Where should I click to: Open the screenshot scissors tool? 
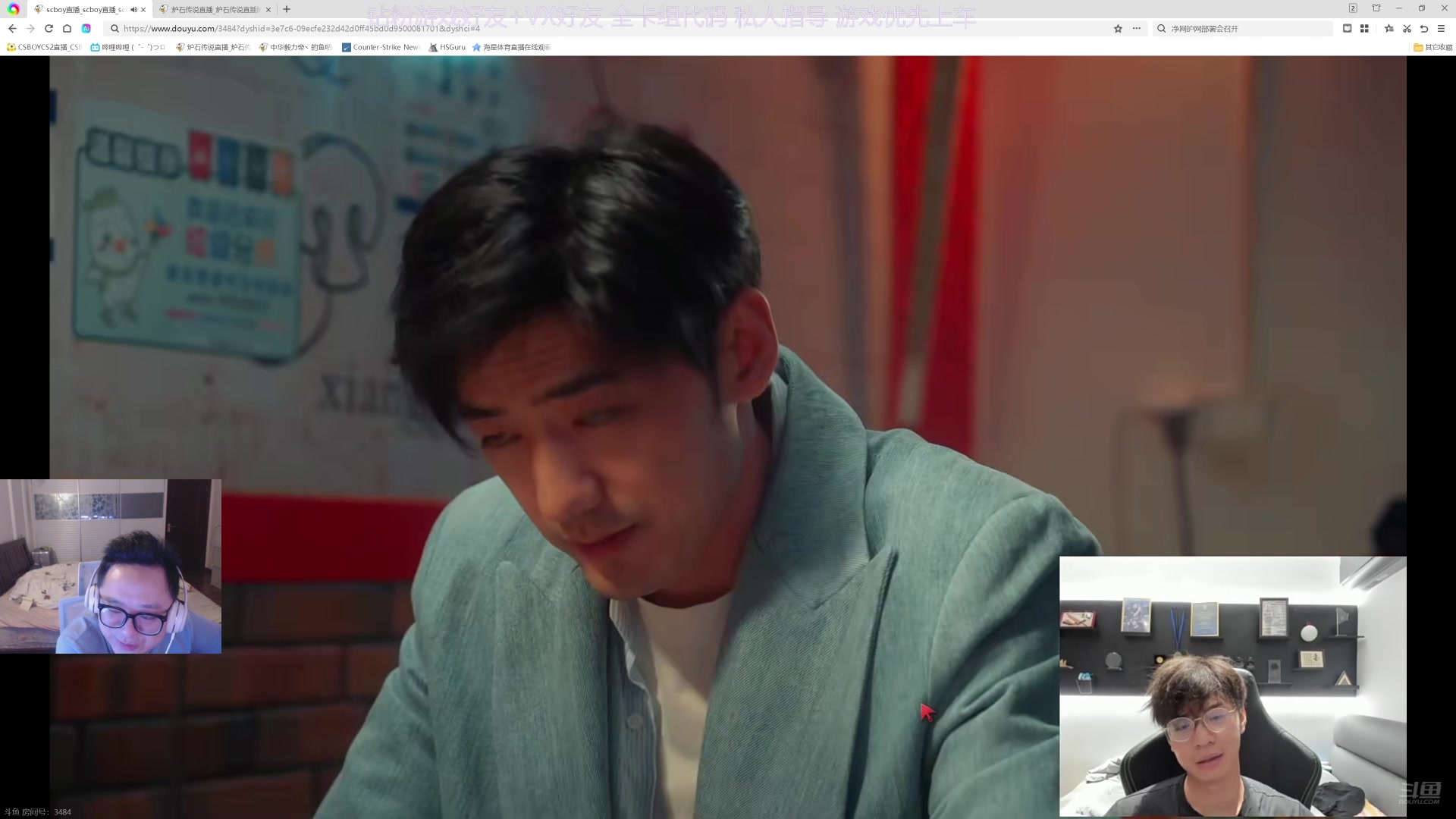click(1407, 28)
